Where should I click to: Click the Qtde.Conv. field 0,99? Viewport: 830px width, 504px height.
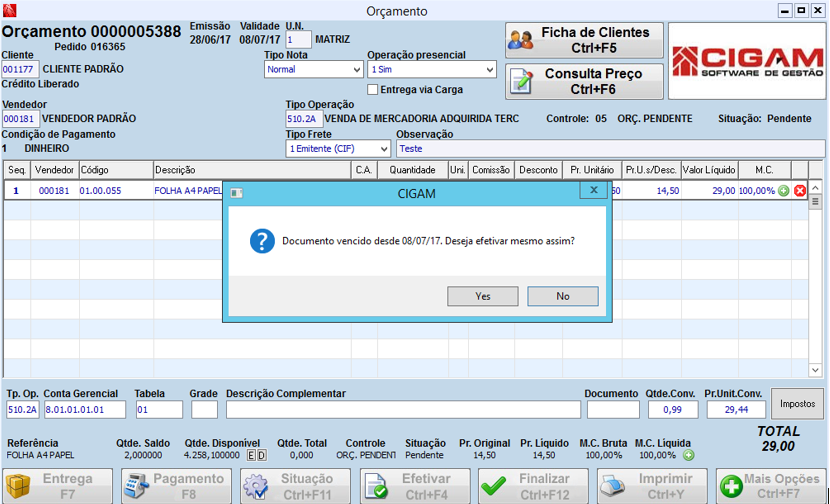tap(673, 410)
